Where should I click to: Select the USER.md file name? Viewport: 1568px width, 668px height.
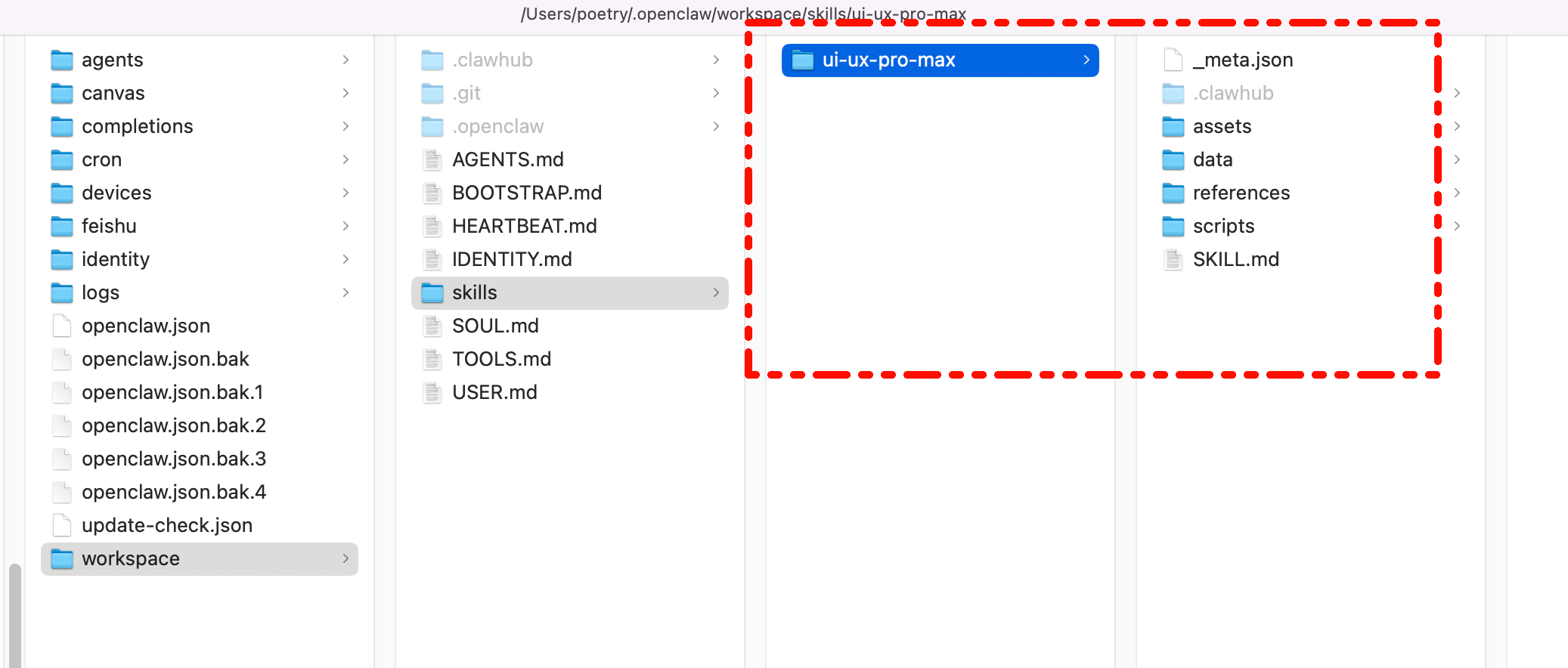[494, 392]
